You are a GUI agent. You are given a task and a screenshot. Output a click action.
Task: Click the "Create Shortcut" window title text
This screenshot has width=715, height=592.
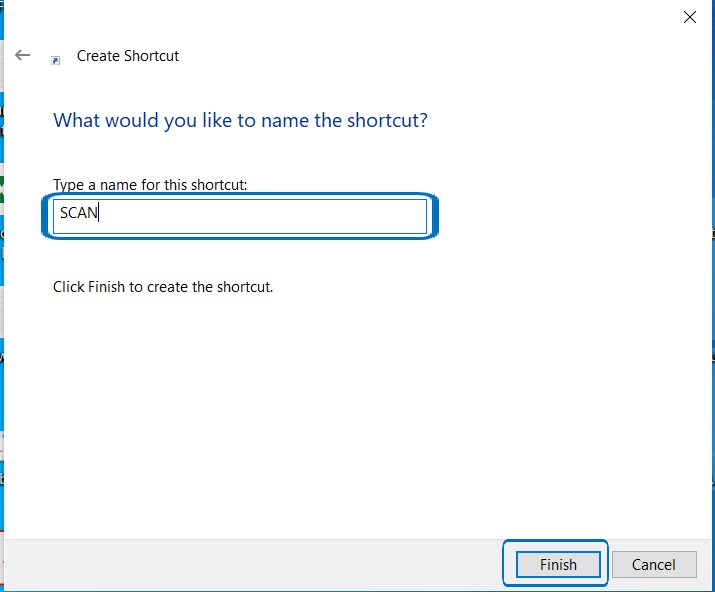tap(128, 56)
